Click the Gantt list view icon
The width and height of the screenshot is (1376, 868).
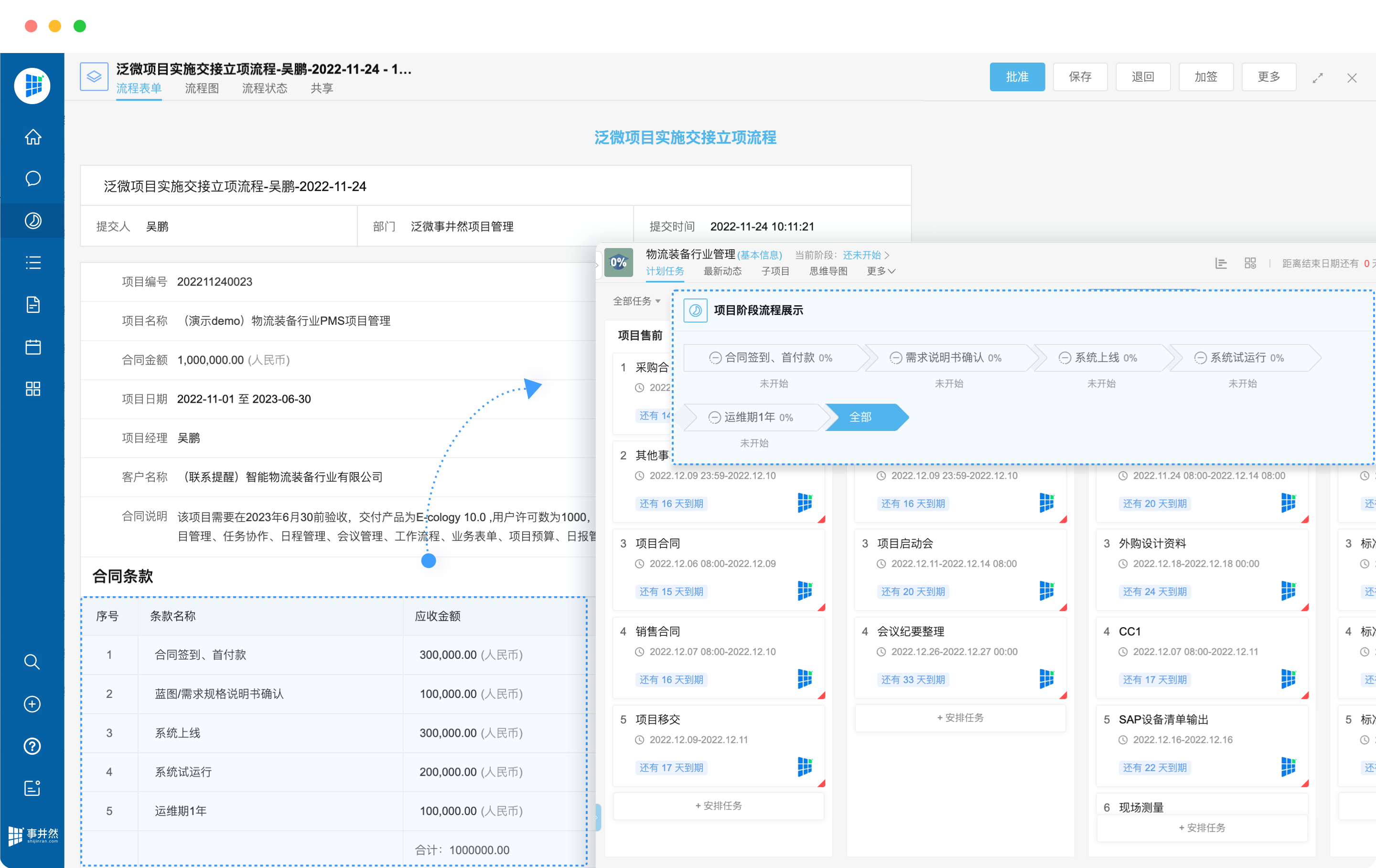click(x=1221, y=263)
